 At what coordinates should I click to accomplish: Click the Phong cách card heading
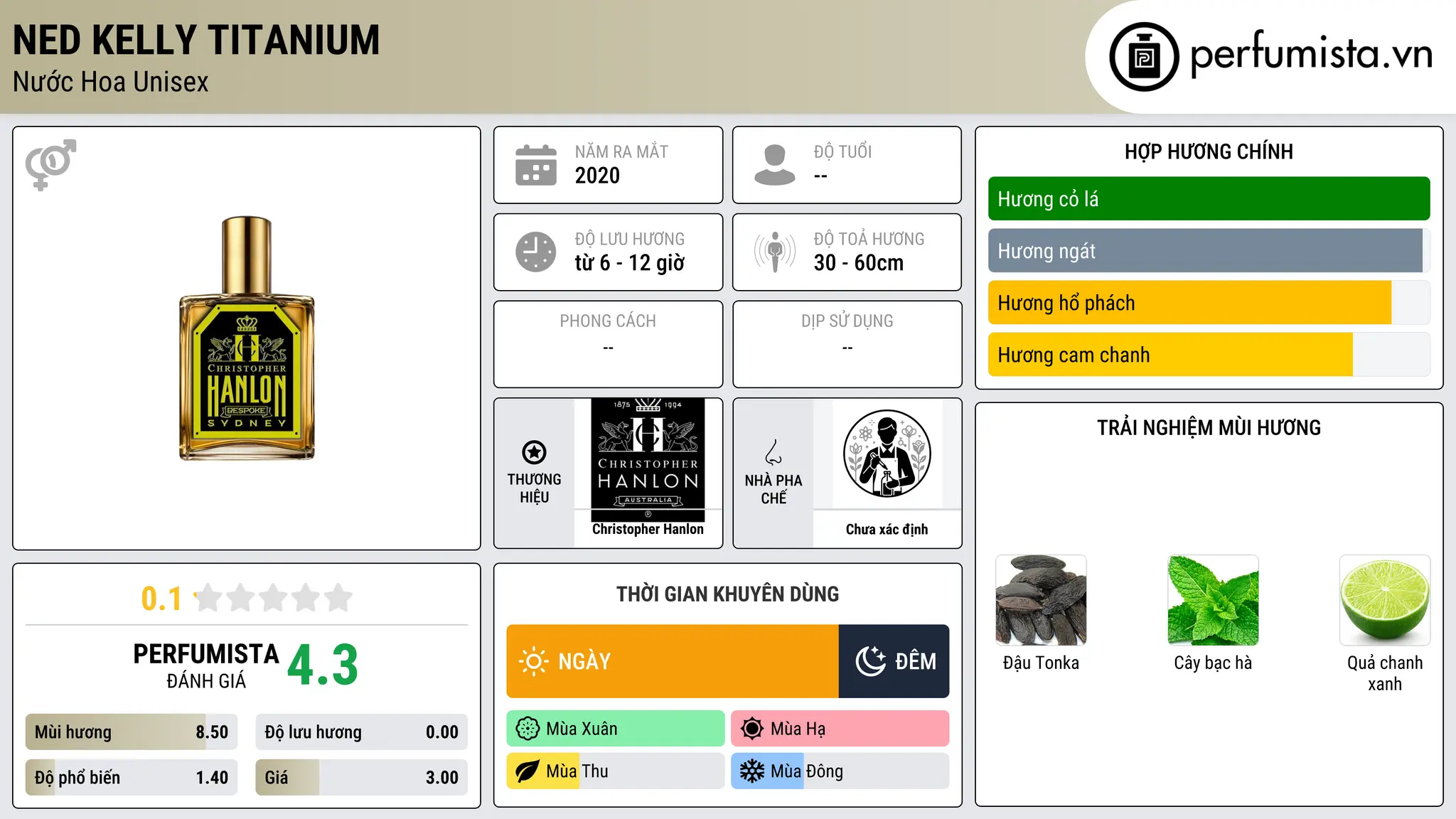[608, 321]
